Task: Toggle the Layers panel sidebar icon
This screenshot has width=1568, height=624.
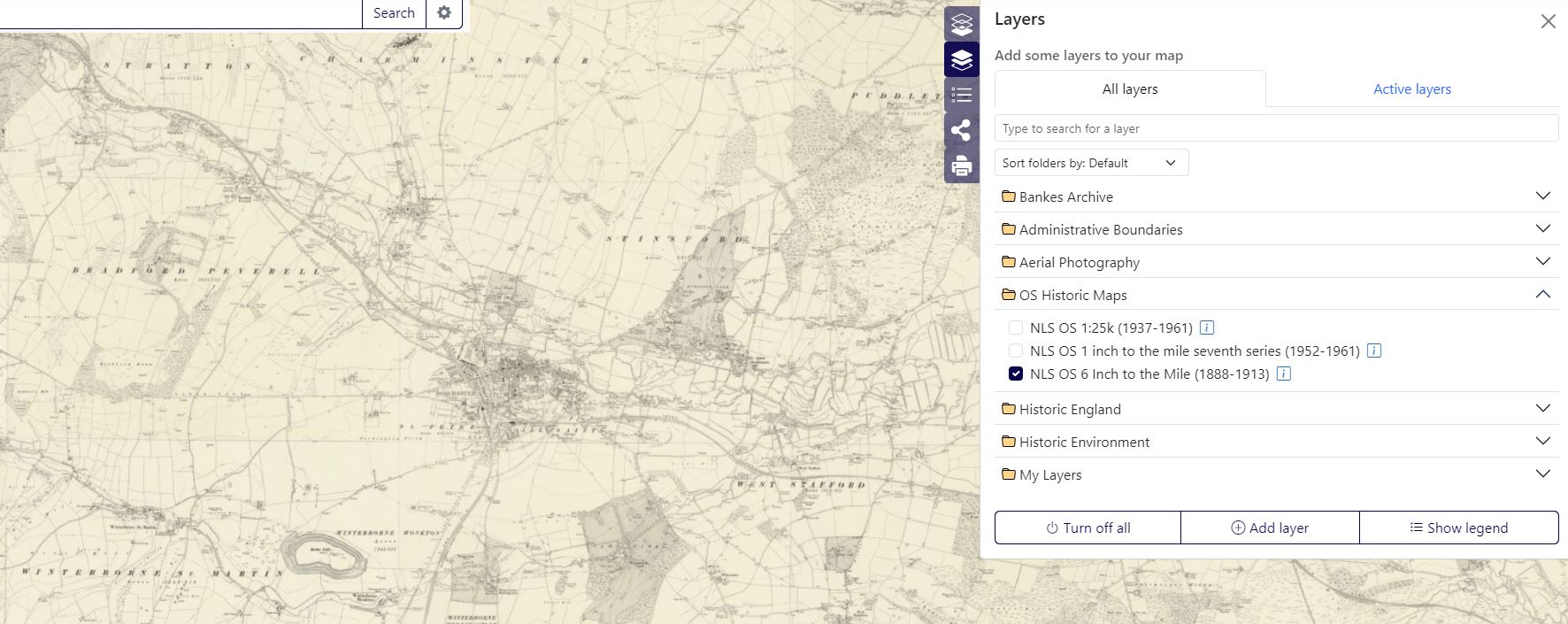Action: pos(962,60)
